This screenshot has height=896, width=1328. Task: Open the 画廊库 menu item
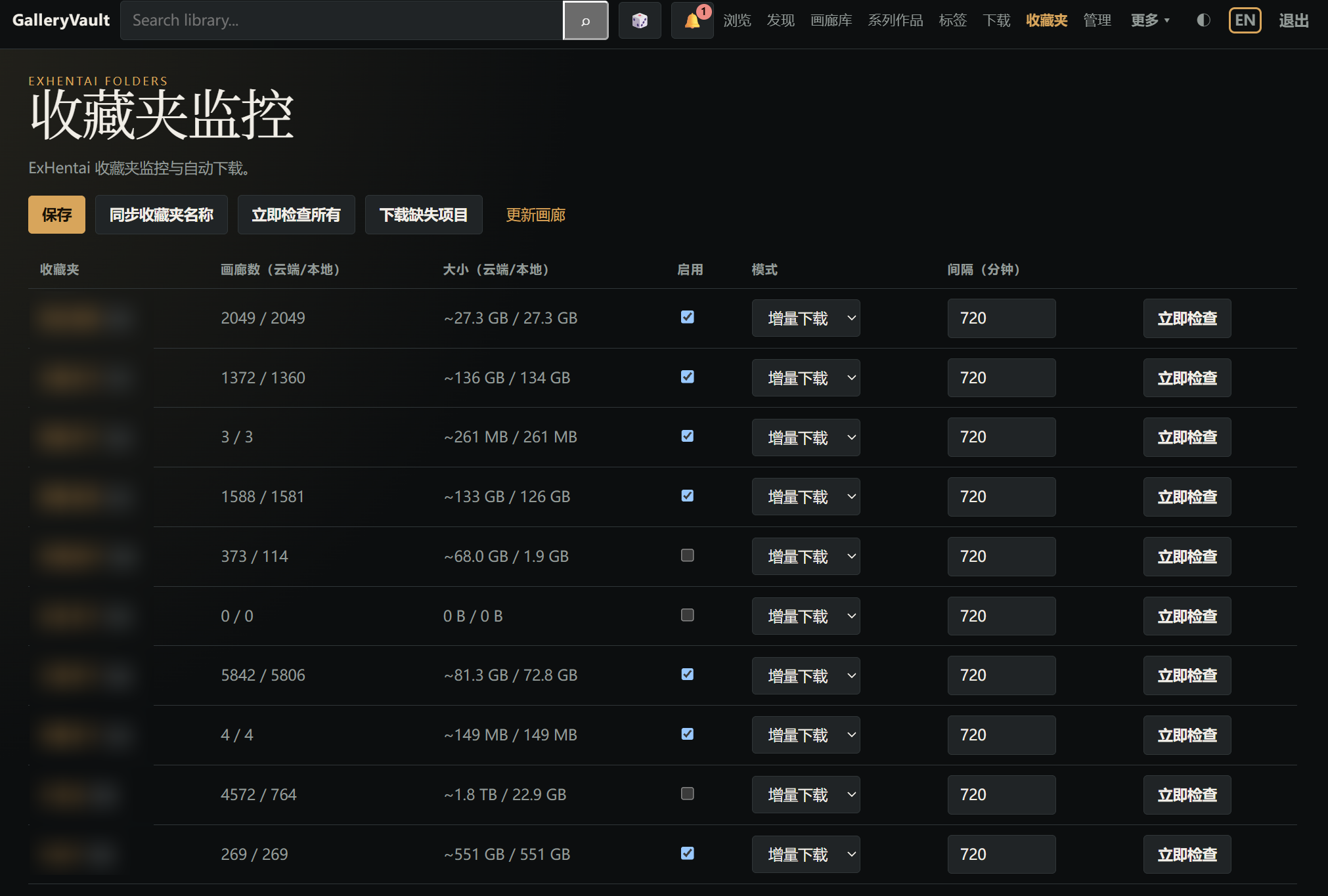tap(831, 20)
